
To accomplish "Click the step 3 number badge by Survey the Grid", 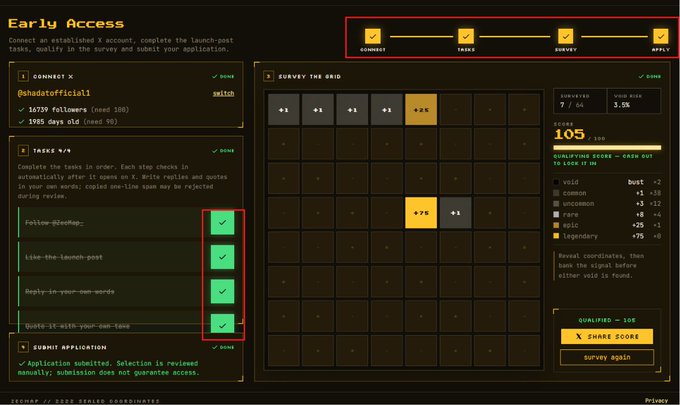I will click(268, 76).
